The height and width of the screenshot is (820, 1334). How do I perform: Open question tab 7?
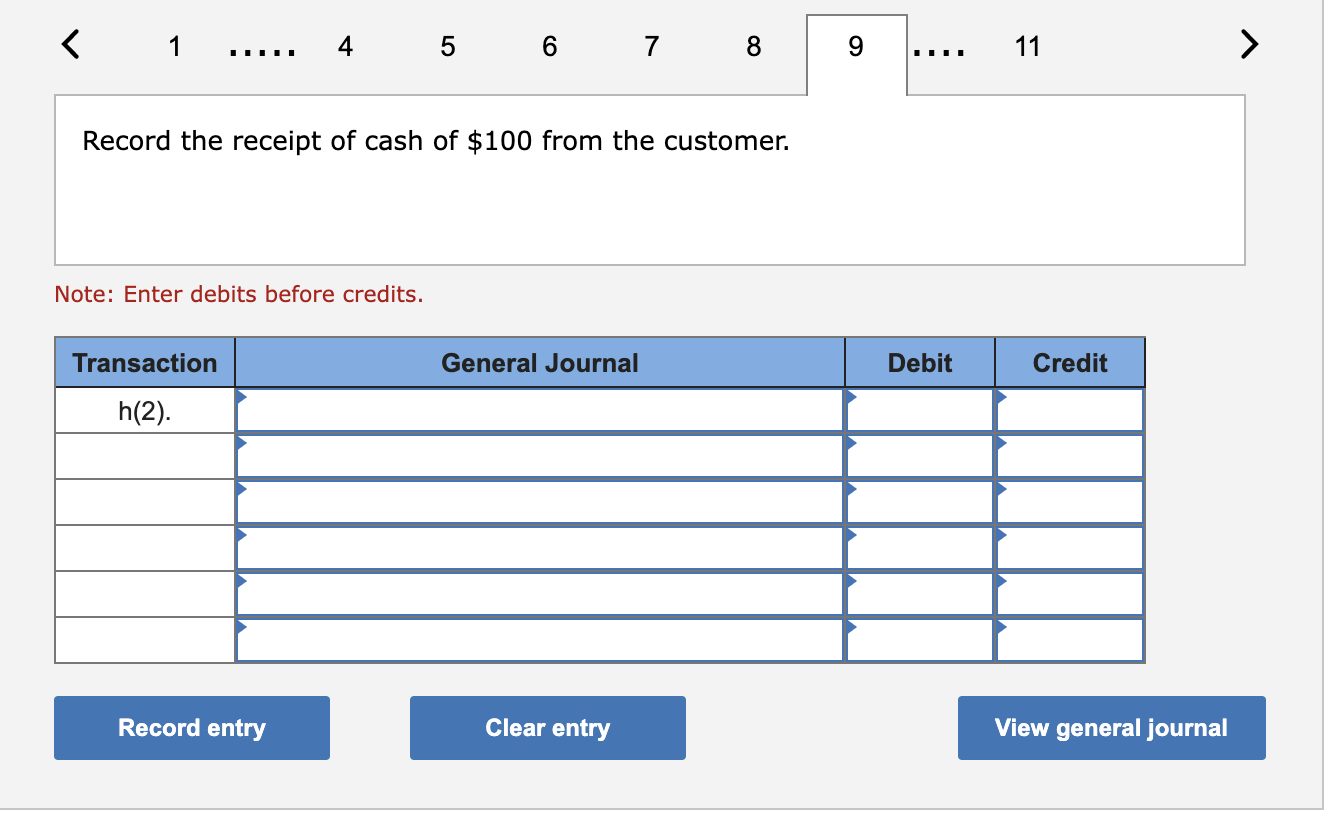[651, 46]
